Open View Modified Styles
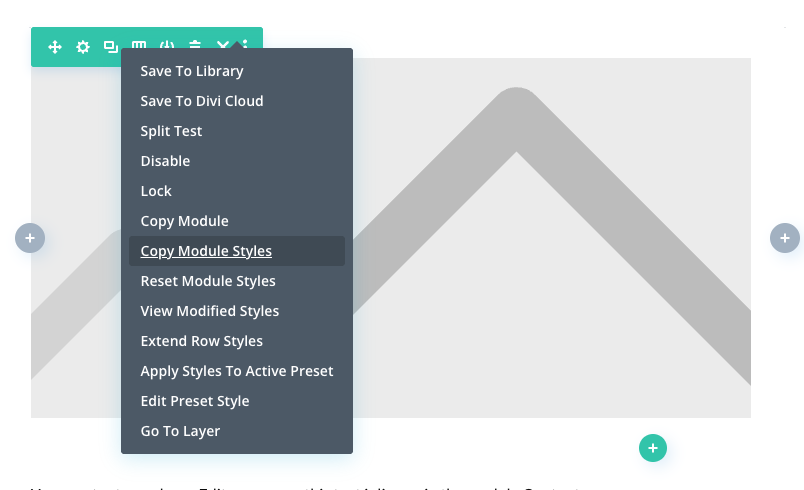 [x=210, y=311]
